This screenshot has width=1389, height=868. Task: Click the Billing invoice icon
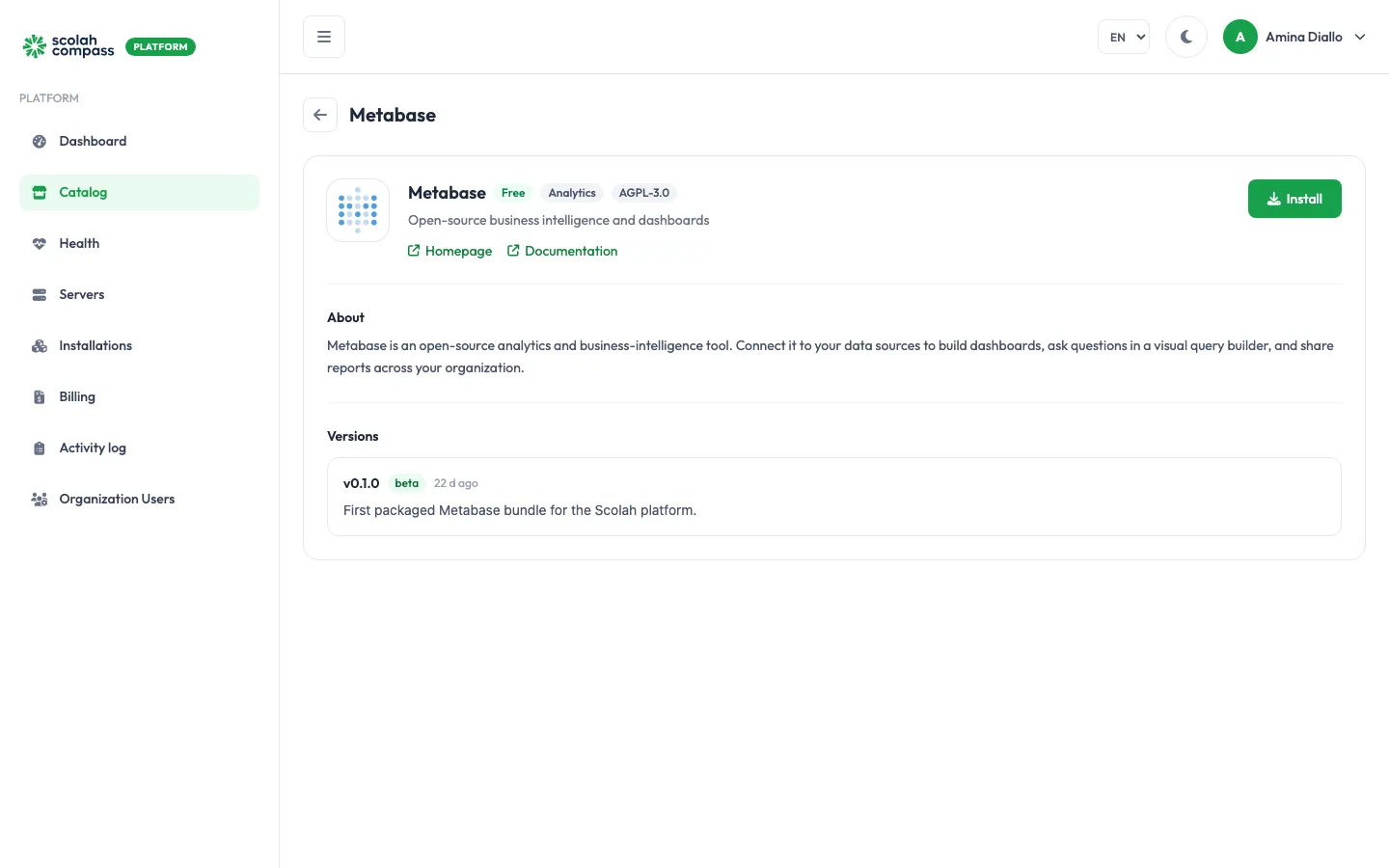click(40, 397)
